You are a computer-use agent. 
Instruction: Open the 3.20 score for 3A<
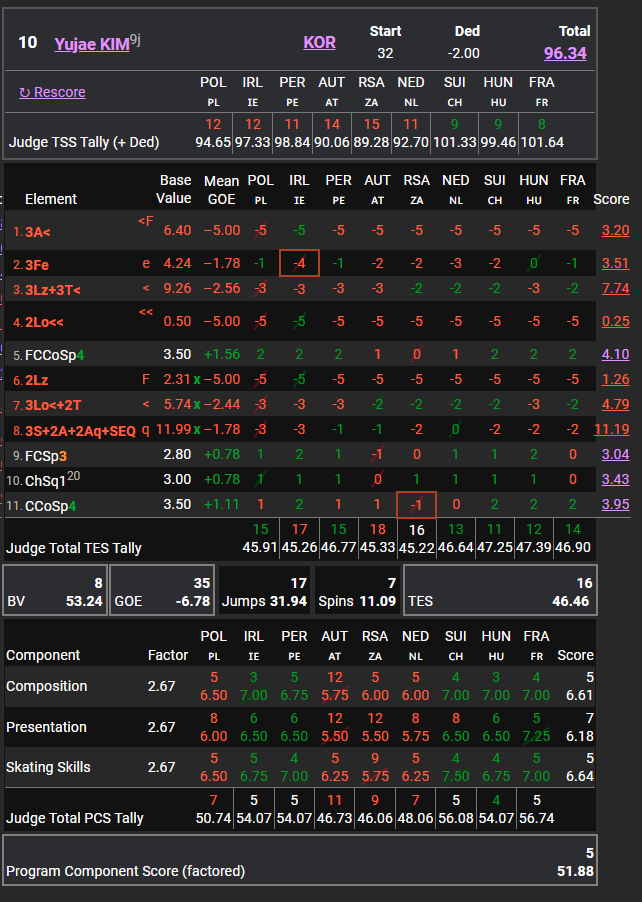click(x=615, y=231)
